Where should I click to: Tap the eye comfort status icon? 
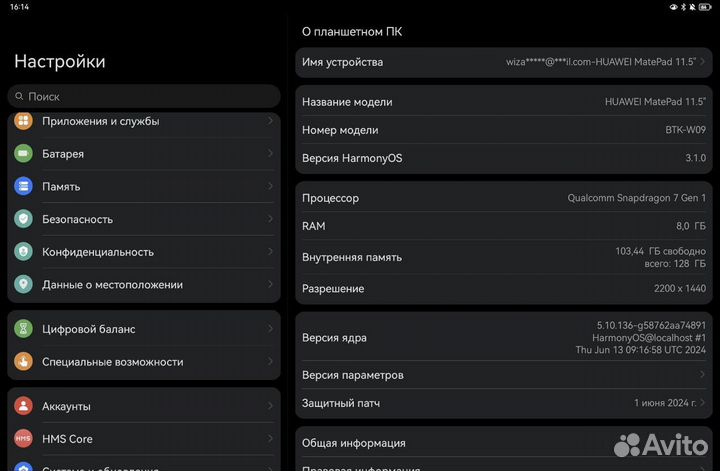(674, 7)
